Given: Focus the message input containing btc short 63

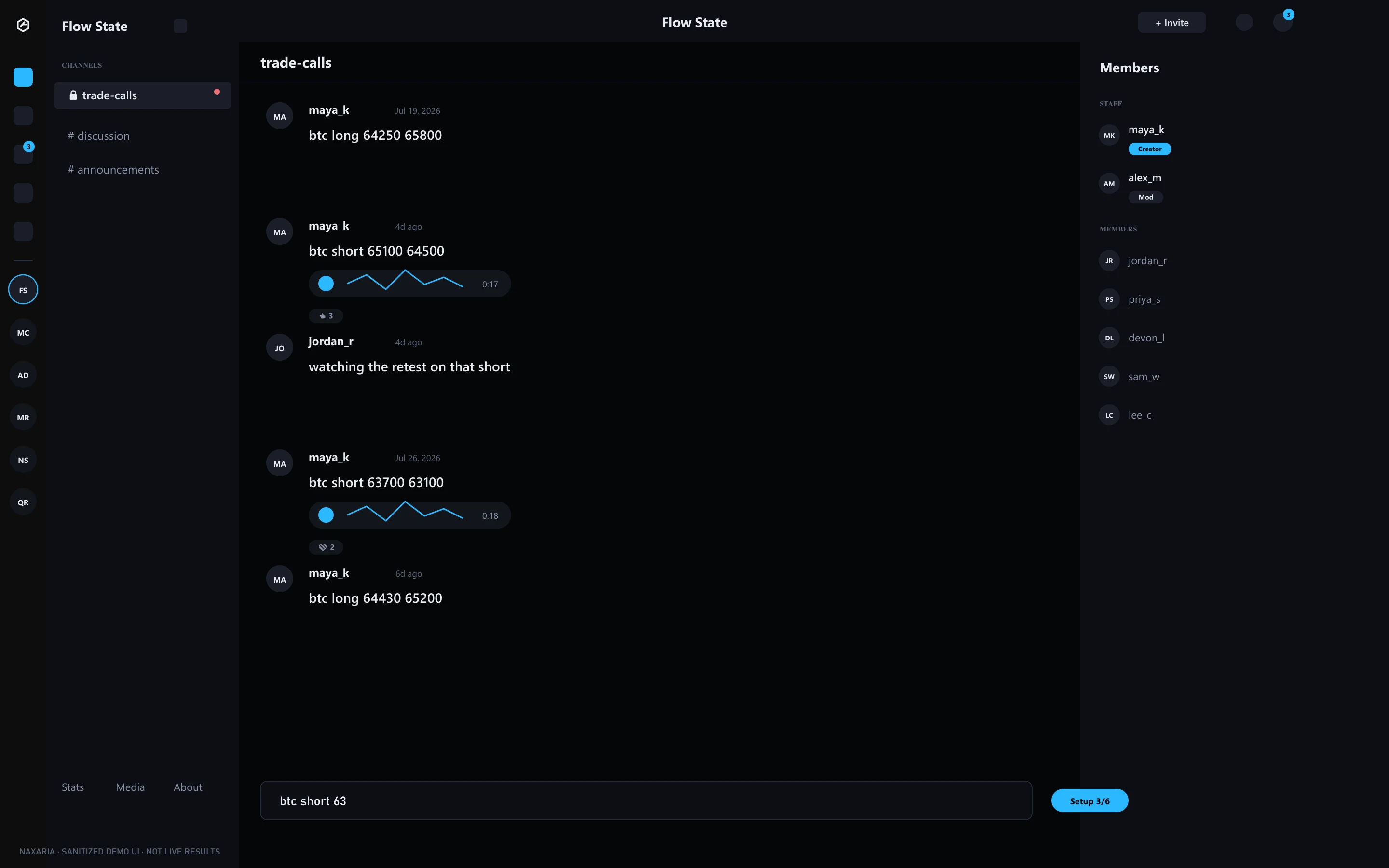Looking at the screenshot, I should pyautogui.click(x=646, y=800).
